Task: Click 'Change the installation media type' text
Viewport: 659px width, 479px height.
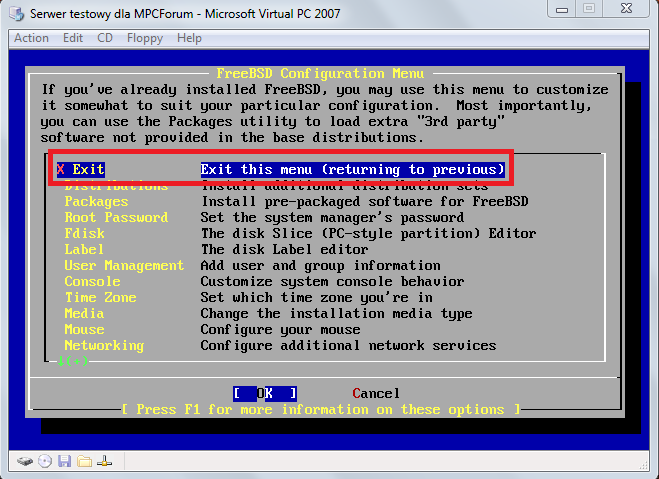Action: point(336,313)
